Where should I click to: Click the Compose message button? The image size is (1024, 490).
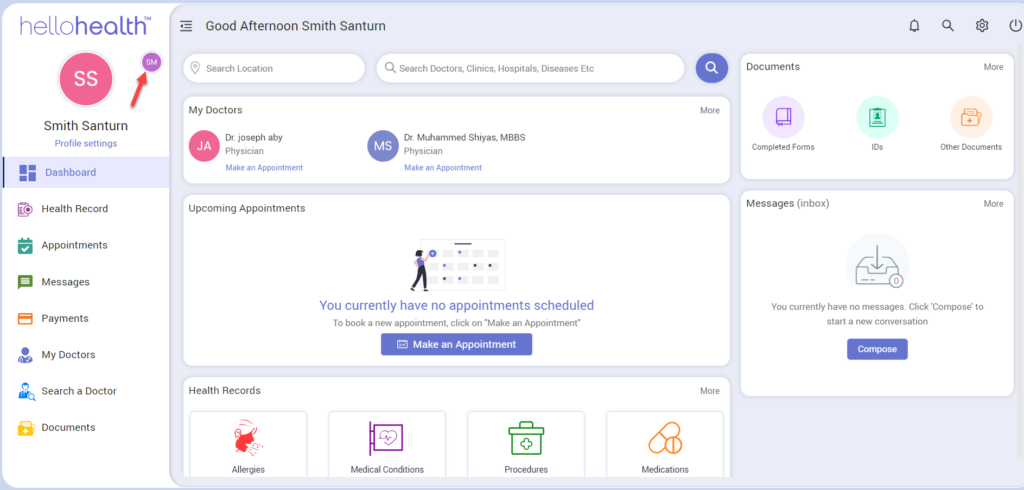coord(877,349)
